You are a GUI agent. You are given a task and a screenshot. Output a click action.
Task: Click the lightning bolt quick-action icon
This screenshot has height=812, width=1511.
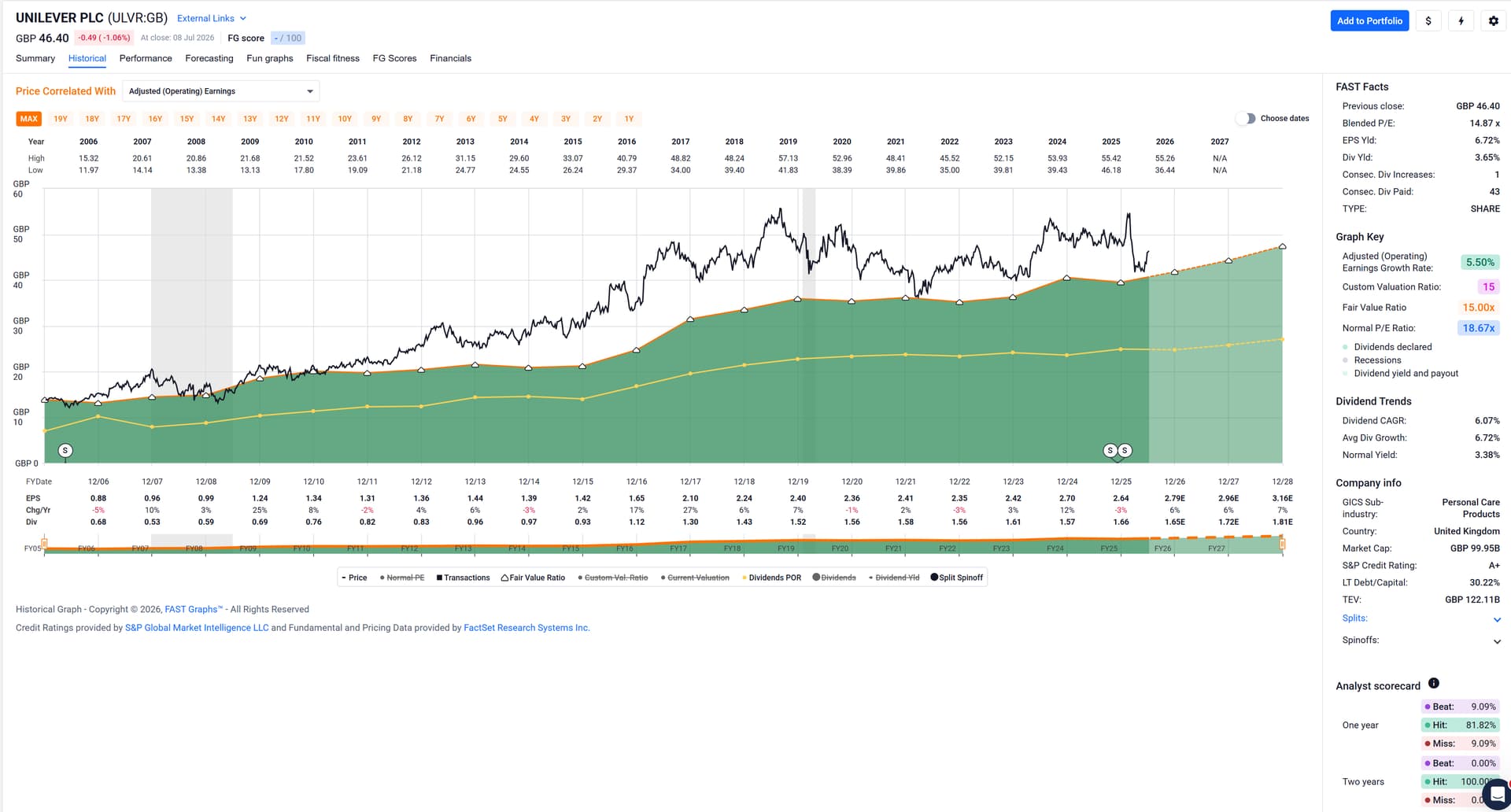(1461, 21)
